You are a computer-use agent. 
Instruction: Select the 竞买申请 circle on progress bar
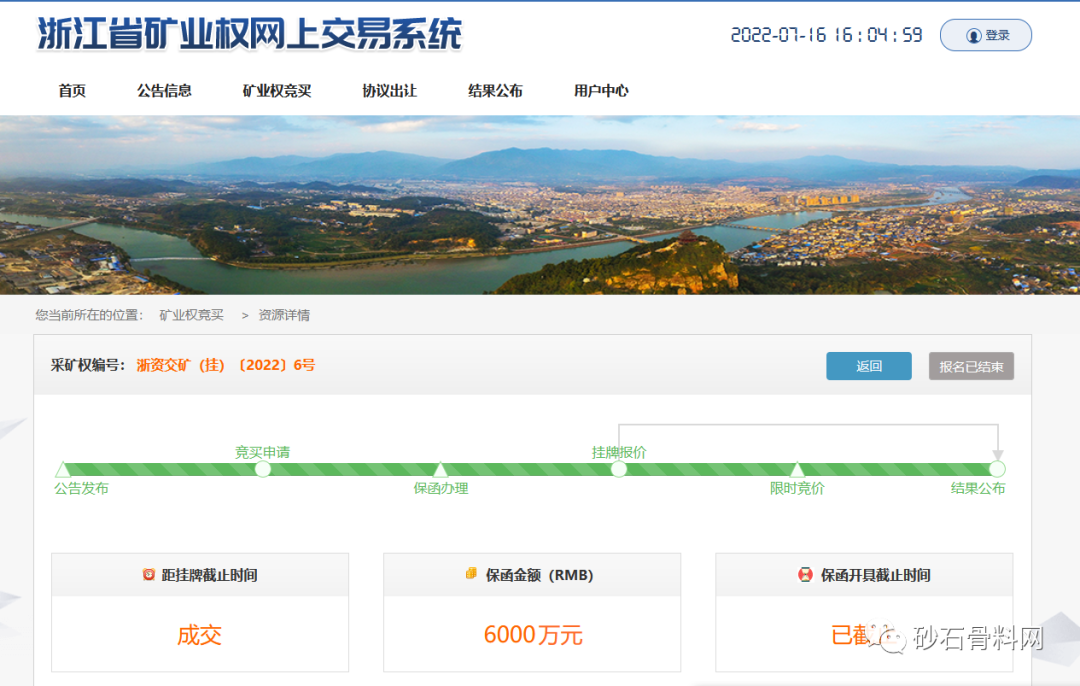[263, 469]
